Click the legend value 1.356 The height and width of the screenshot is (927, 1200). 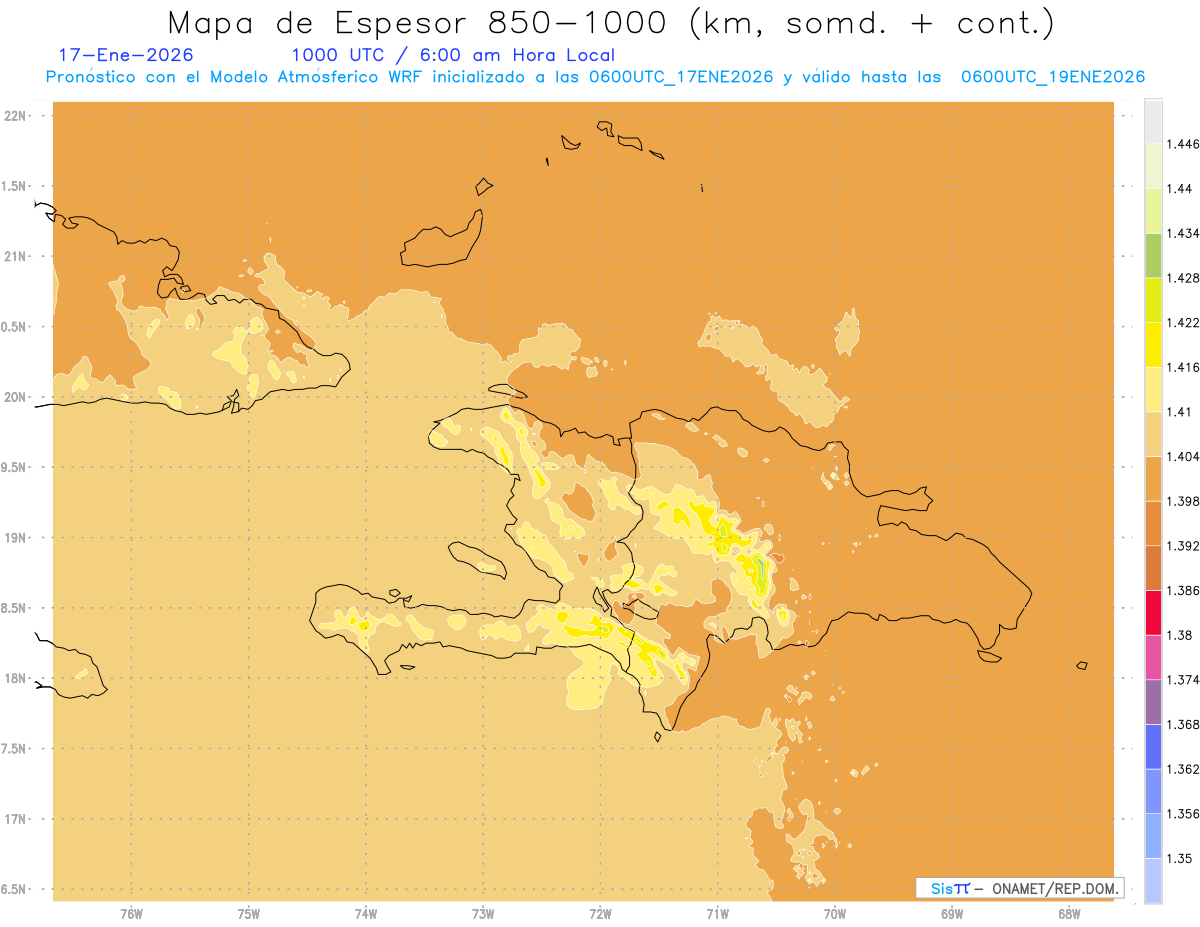pos(1183,814)
